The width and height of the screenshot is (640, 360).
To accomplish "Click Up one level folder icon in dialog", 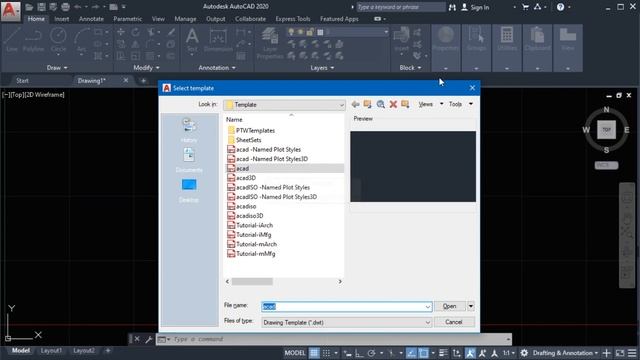I will tap(368, 104).
